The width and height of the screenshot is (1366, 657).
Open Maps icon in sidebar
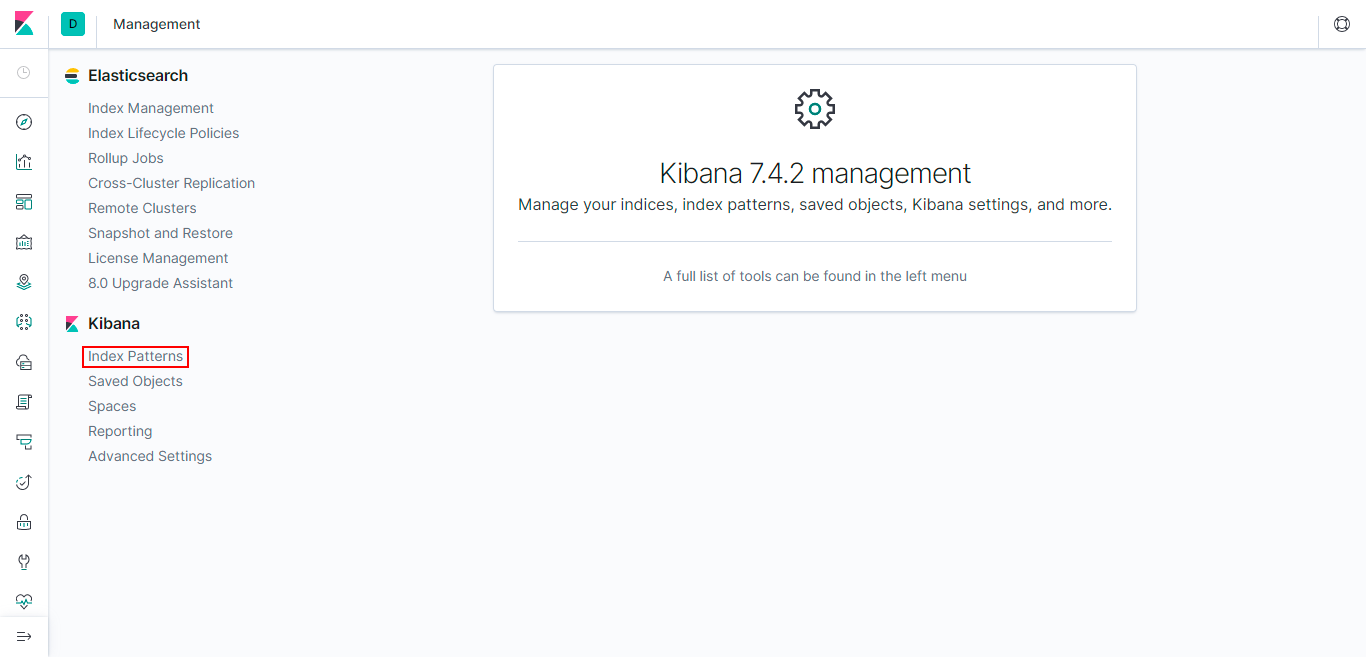[24, 282]
